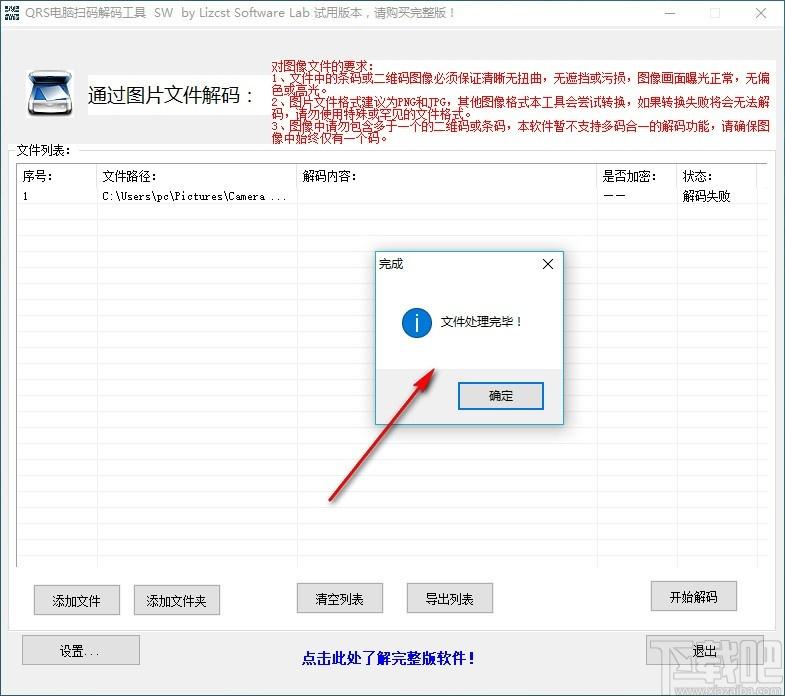Open the 点击此处了解完整版软件 link
The width and height of the screenshot is (785, 696).
tap(388, 658)
